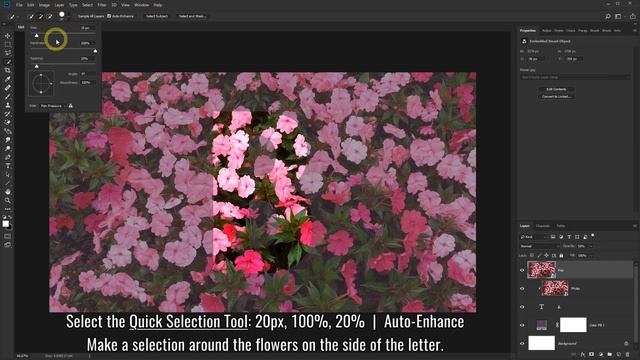Open the layer comp dropdown in Properties

576,77
